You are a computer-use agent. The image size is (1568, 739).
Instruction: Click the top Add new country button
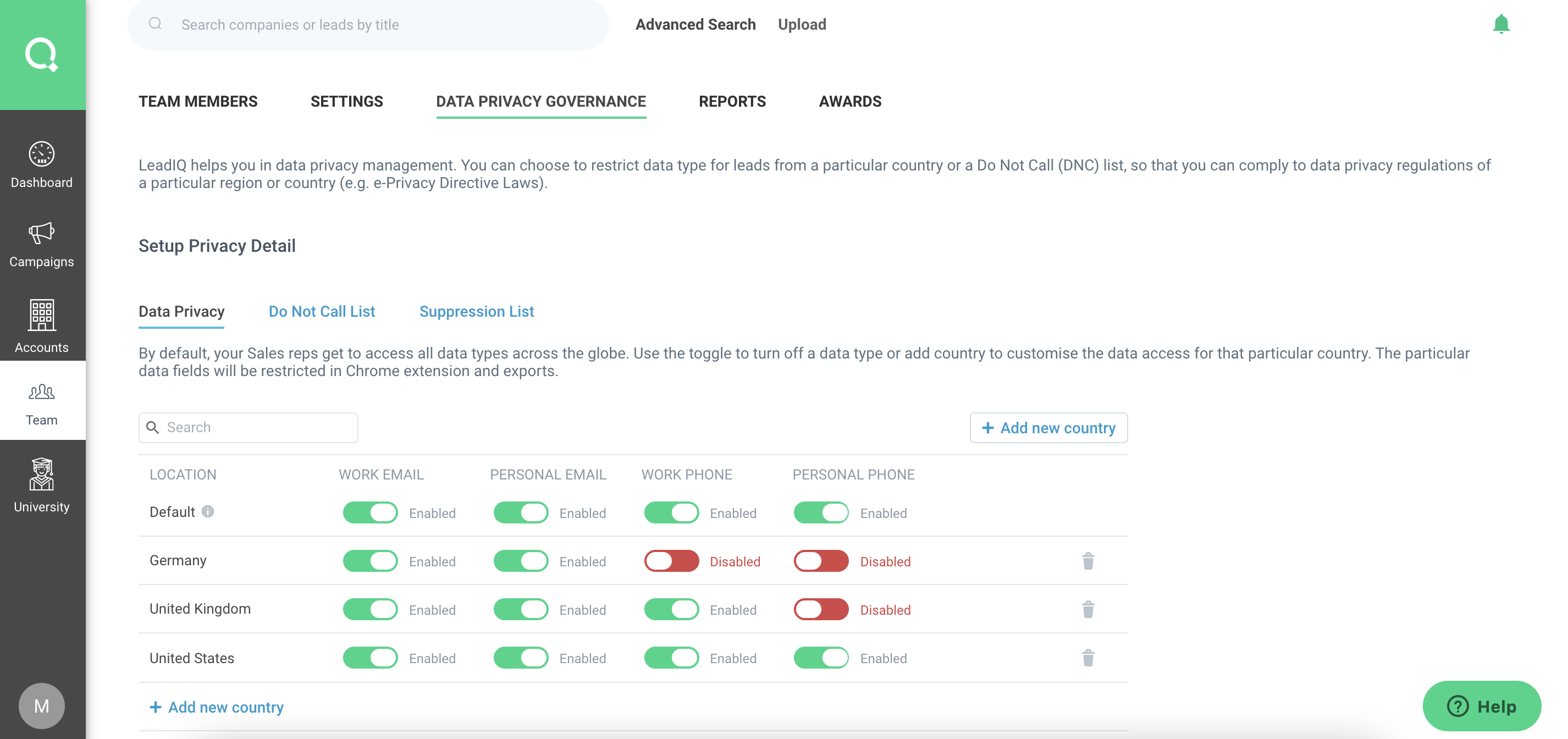click(x=1048, y=428)
